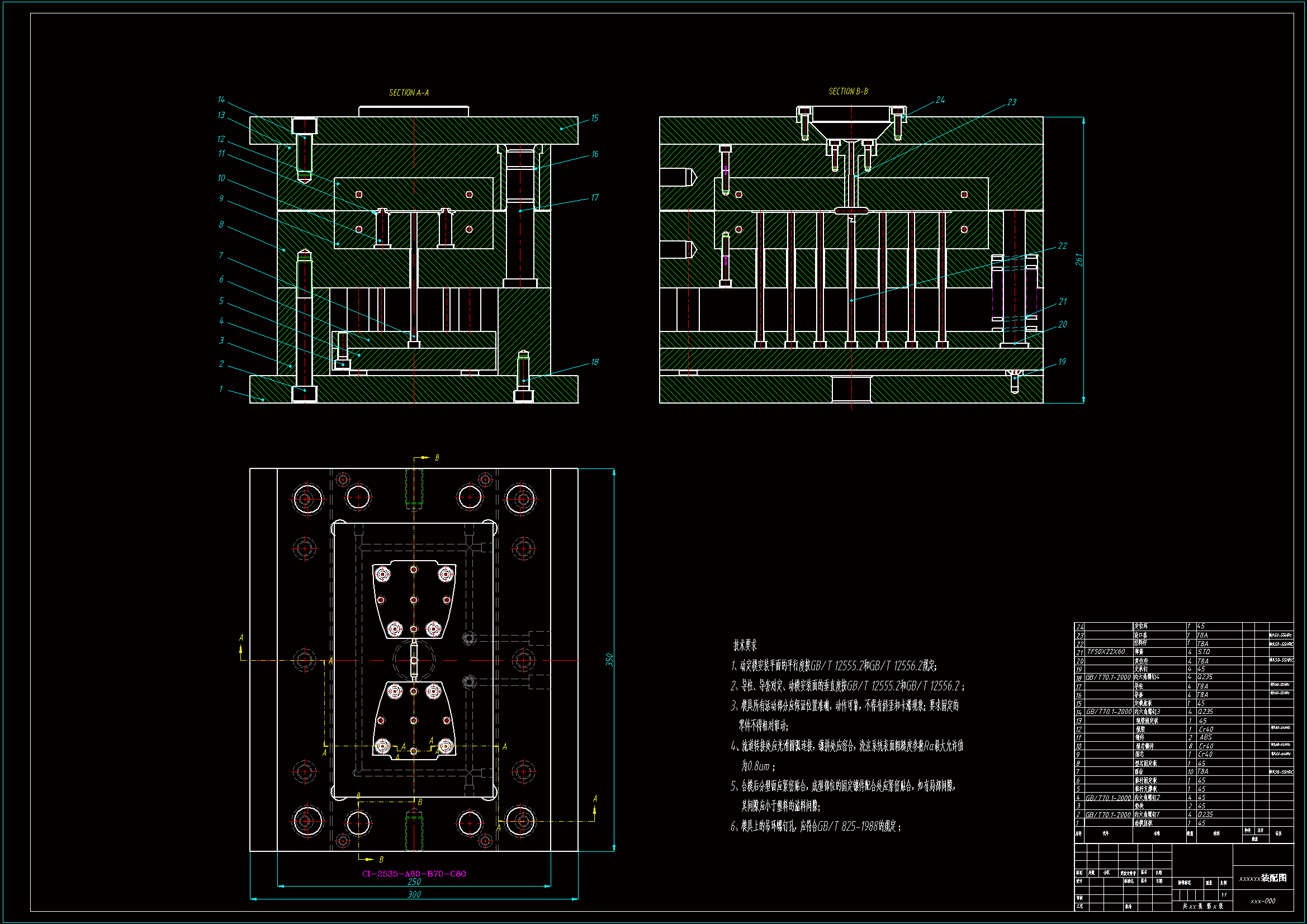Click the magenta CI-2535-A60-B70-C80 mold base text

tap(414, 873)
